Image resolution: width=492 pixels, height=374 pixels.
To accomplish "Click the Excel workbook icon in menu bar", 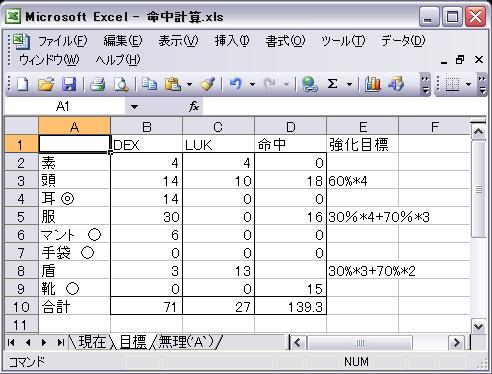I will [22, 41].
